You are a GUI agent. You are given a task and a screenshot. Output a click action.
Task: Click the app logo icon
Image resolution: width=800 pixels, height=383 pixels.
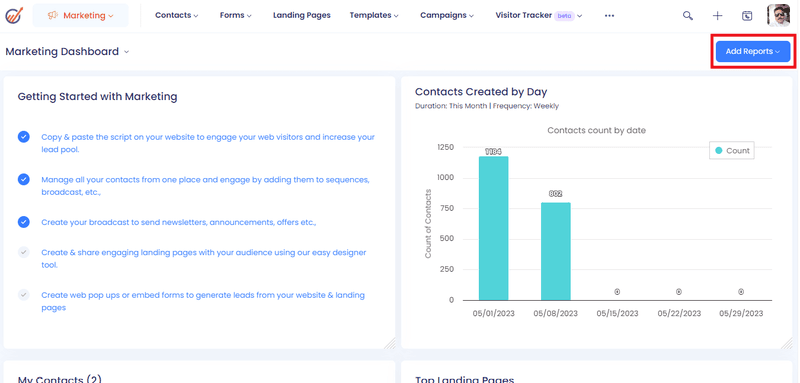coord(13,15)
